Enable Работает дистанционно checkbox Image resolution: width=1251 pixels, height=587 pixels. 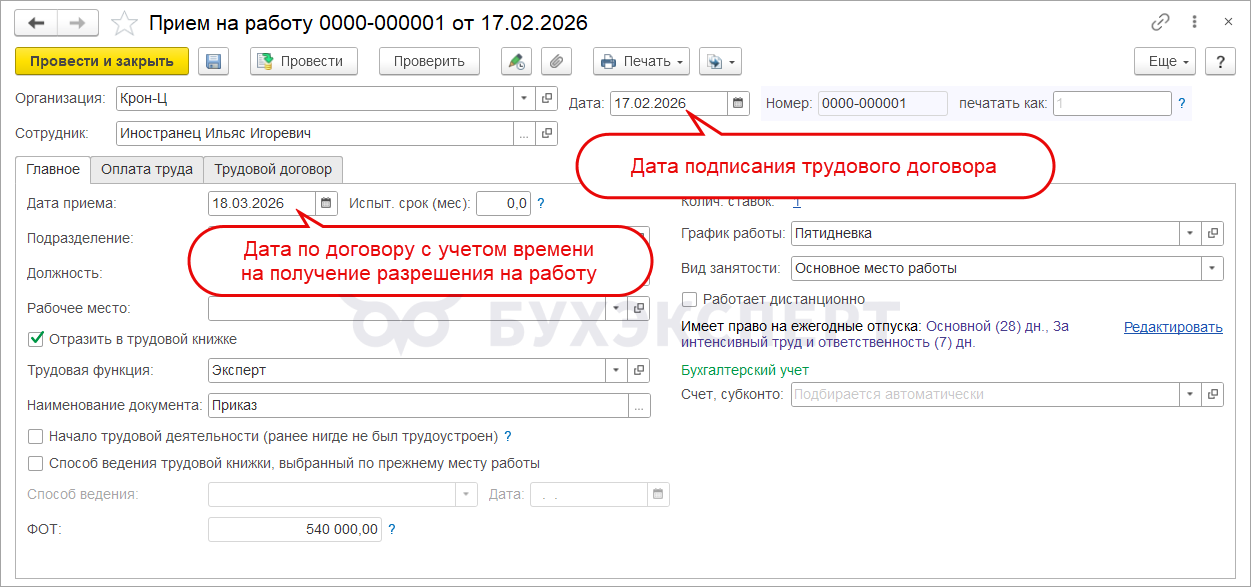coord(689,299)
